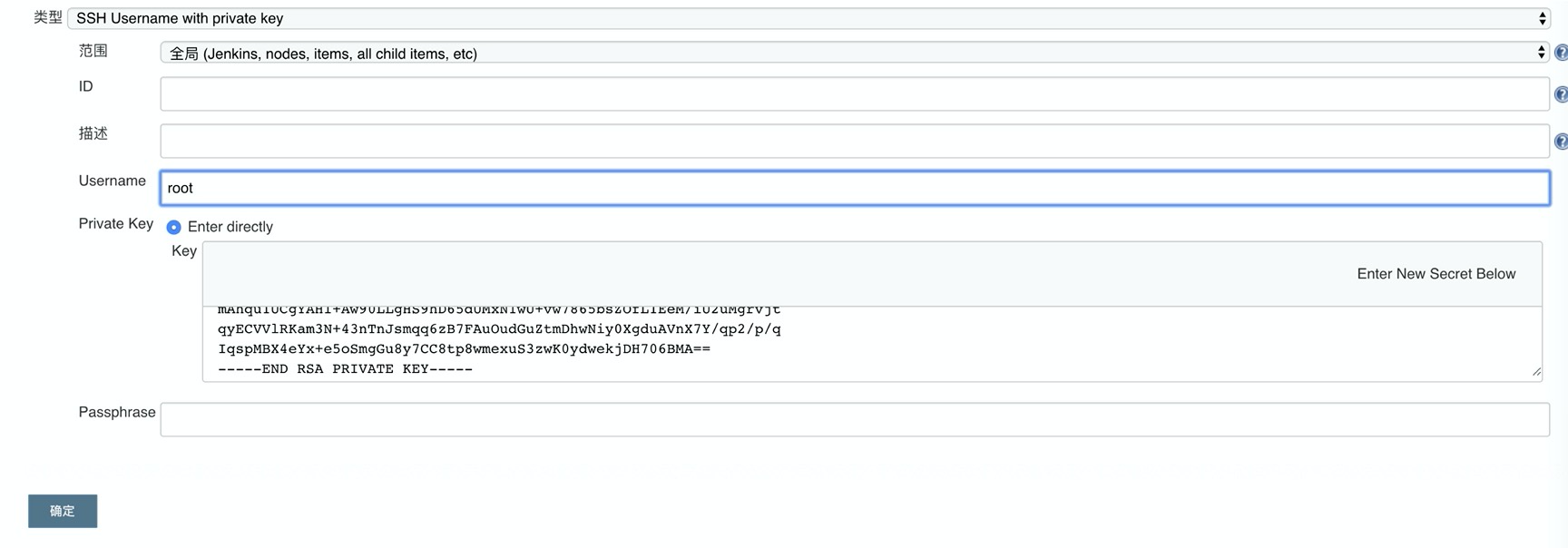Viewport: 1568px width, 548px height.
Task: Click the key line ending in BMA==
Action: (x=464, y=349)
